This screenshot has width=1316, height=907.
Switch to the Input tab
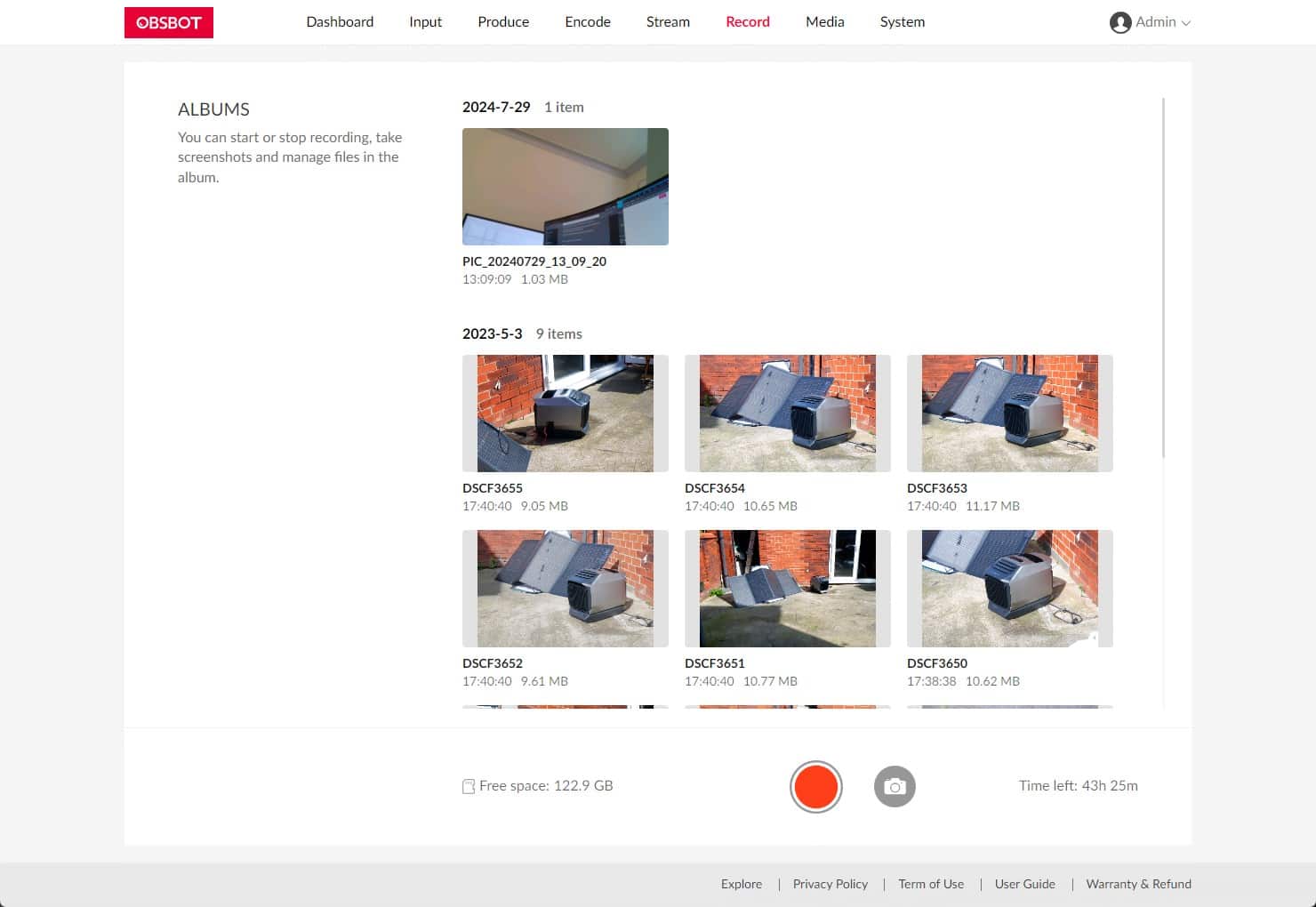(x=425, y=22)
